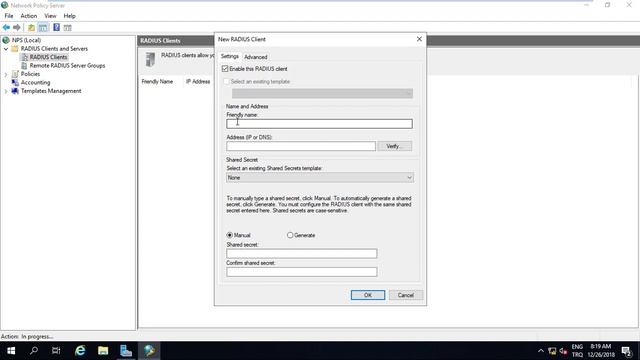Open the File menu
The width and height of the screenshot is (640, 360).
click(x=9, y=16)
